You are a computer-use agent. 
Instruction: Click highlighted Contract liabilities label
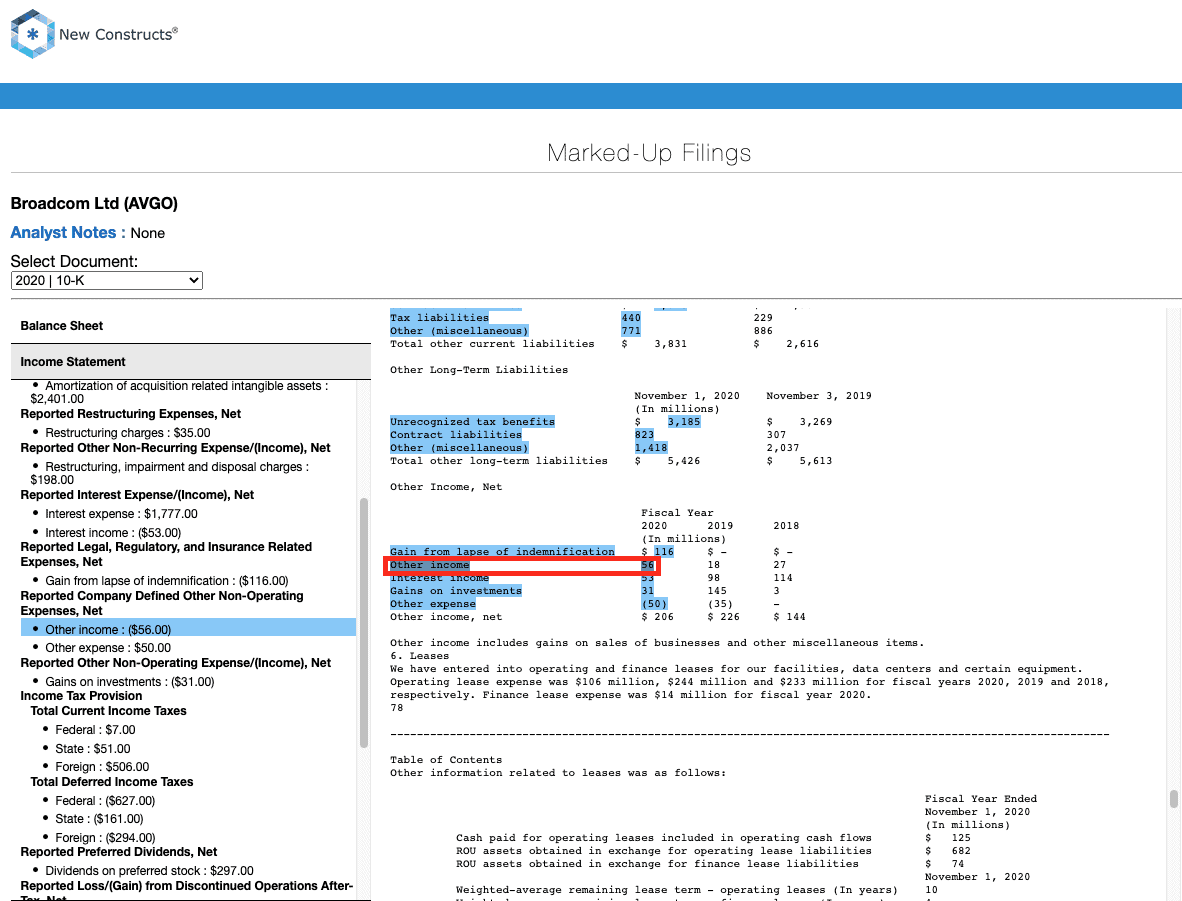pos(456,434)
